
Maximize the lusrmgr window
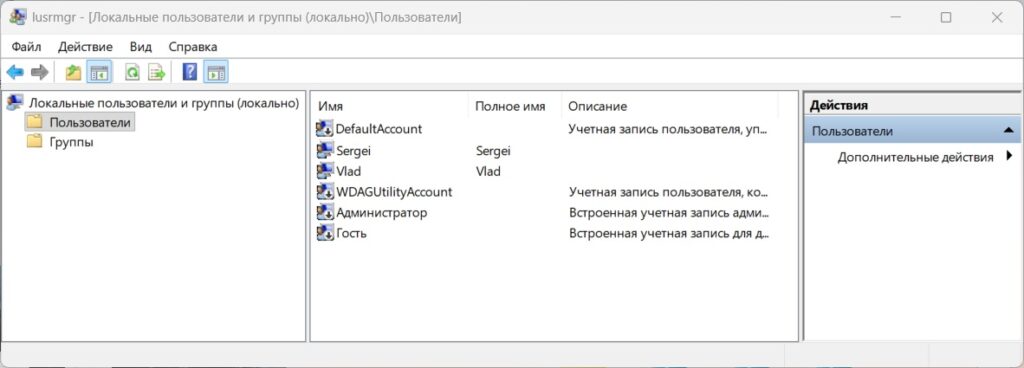pyautogui.click(x=946, y=18)
